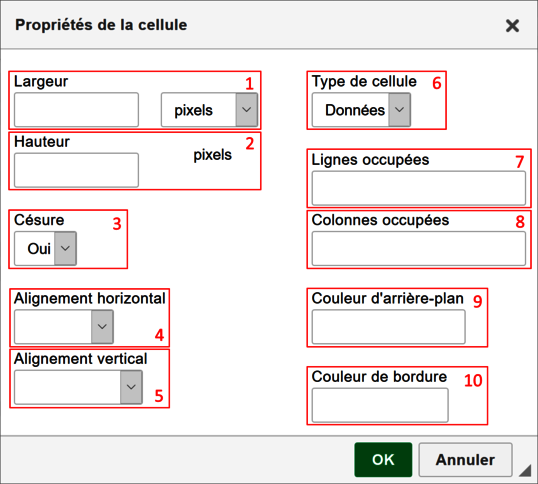The image size is (538, 484).
Task: Click the Propriétés de la cellule title
Action: pyautogui.click(x=101, y=25)
